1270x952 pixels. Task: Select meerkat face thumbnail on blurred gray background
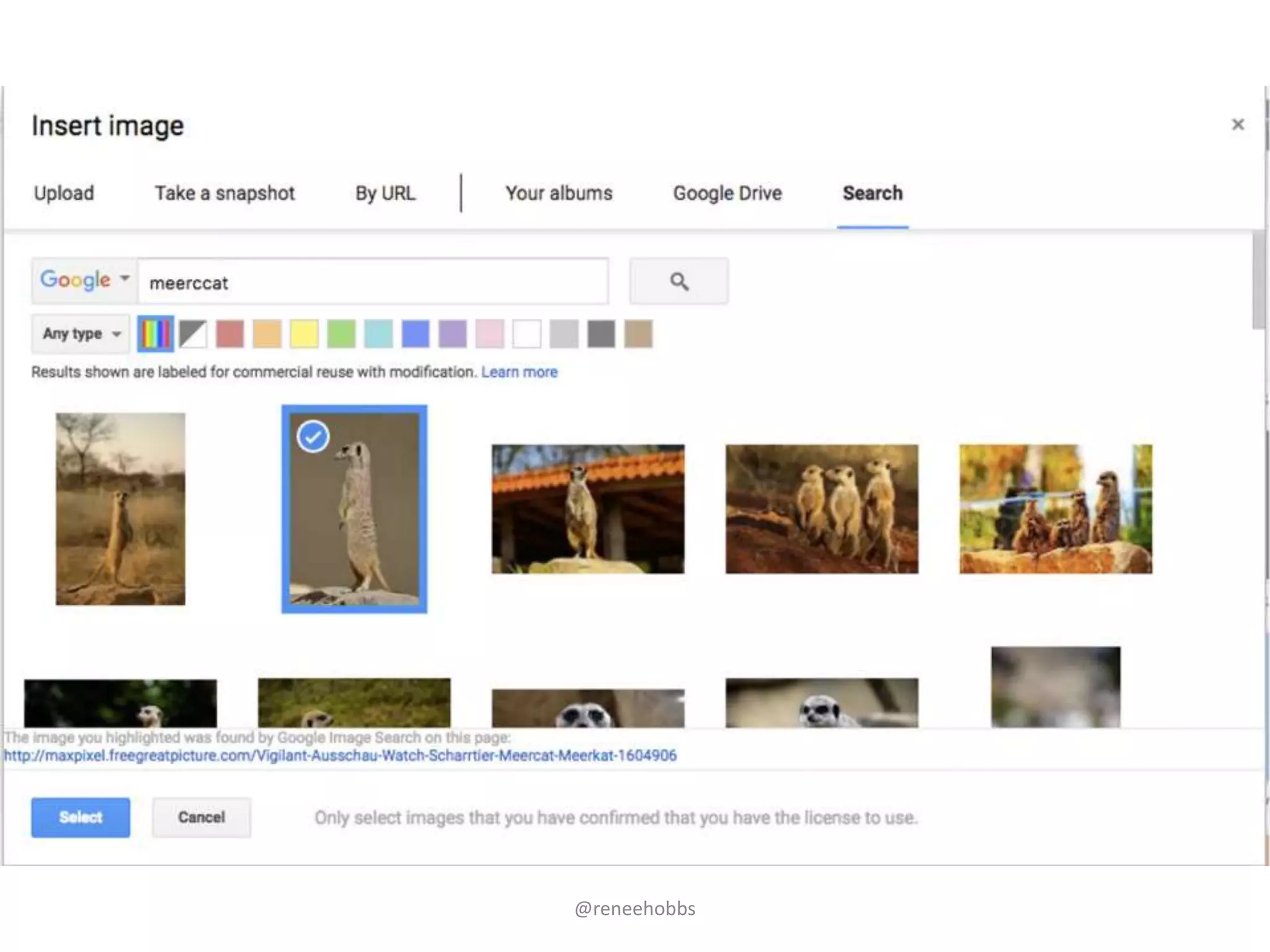822,703
